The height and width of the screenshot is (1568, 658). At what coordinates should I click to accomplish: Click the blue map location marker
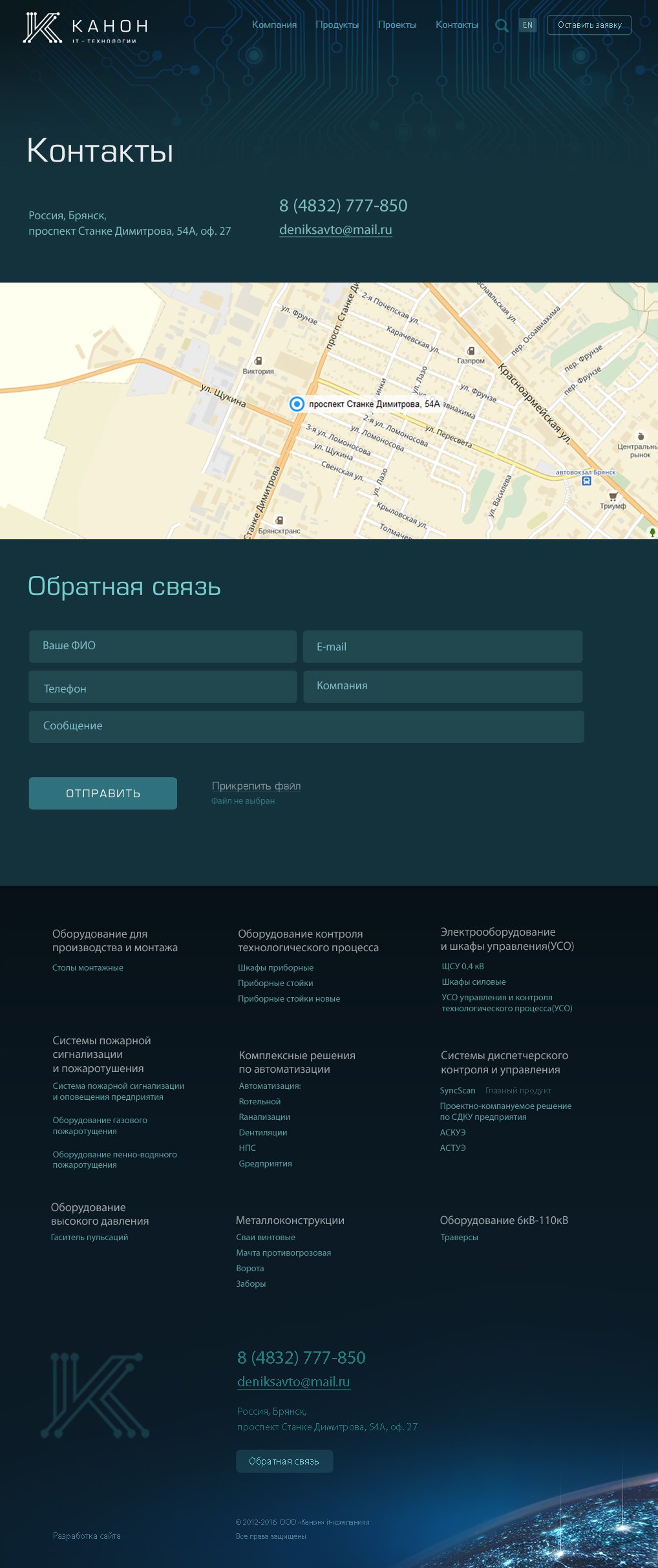[x=297, y=404]
